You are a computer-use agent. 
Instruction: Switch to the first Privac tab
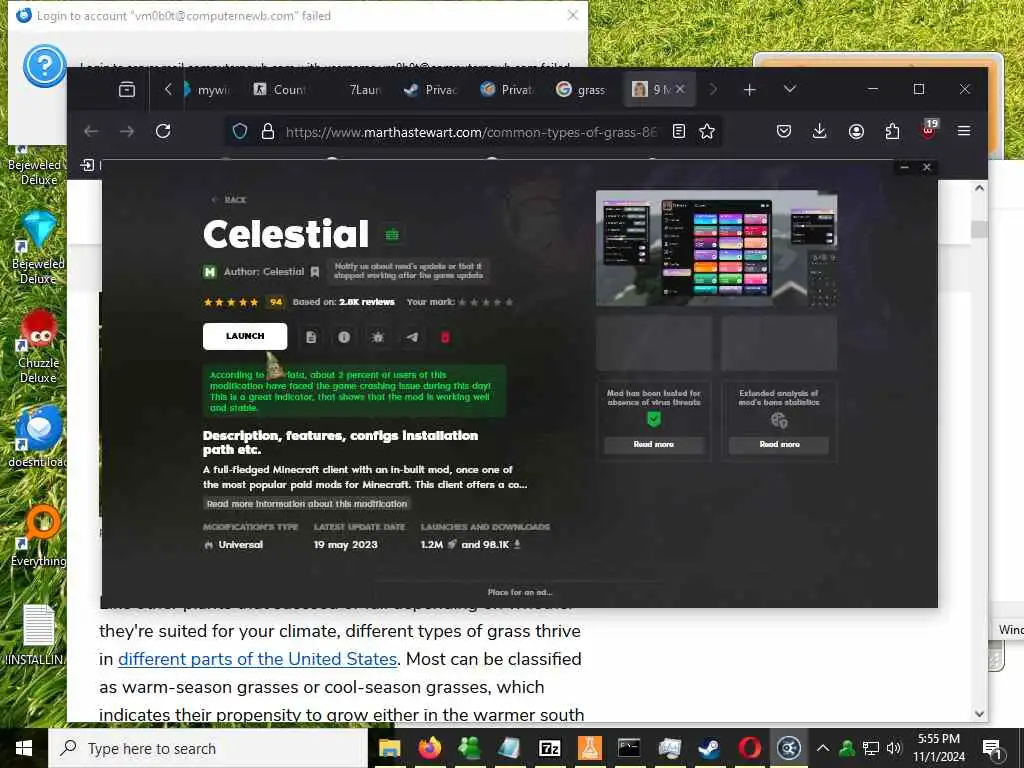430,89
